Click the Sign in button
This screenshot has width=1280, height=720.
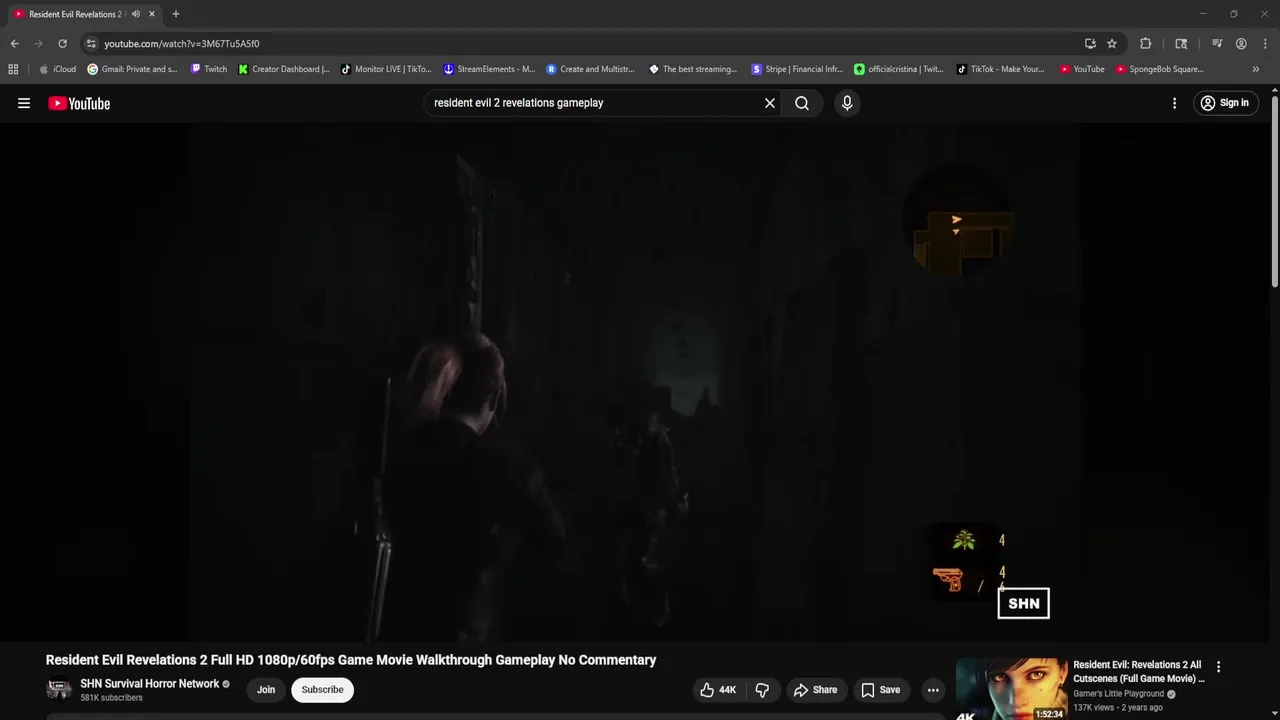[1225, 103]
